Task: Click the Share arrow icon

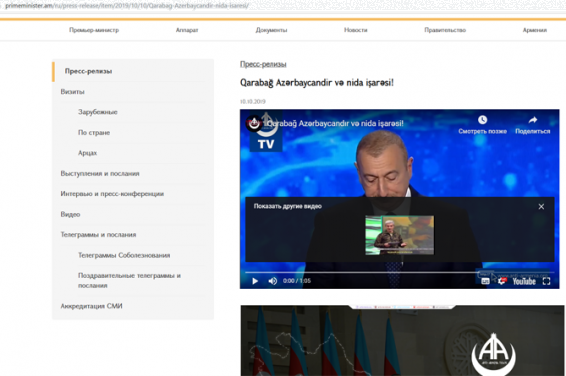Action: click(x=533, y=120)
